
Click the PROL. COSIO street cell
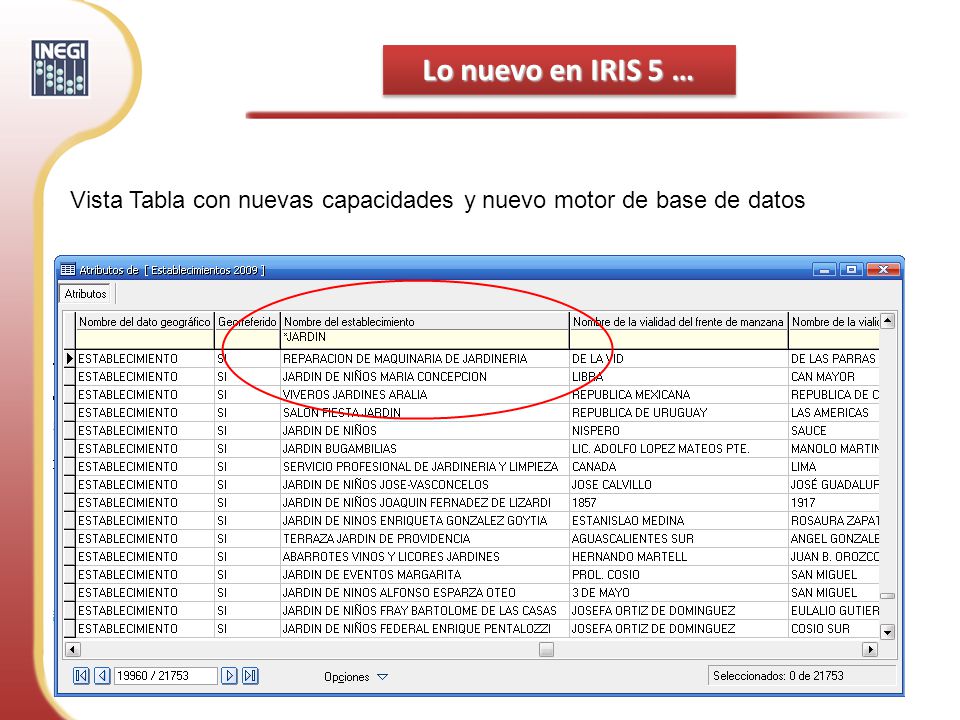click(678, 574)
